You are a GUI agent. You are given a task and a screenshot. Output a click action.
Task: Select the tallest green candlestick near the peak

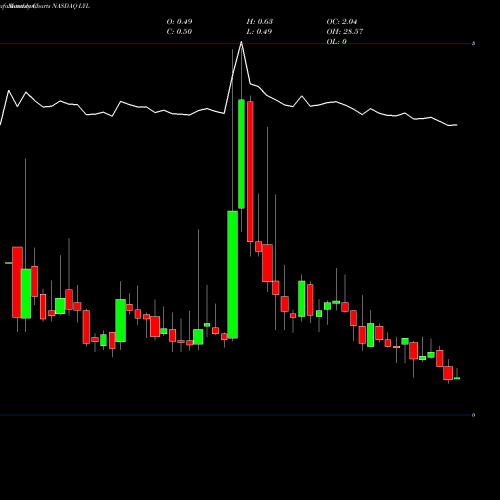[233, 275]
